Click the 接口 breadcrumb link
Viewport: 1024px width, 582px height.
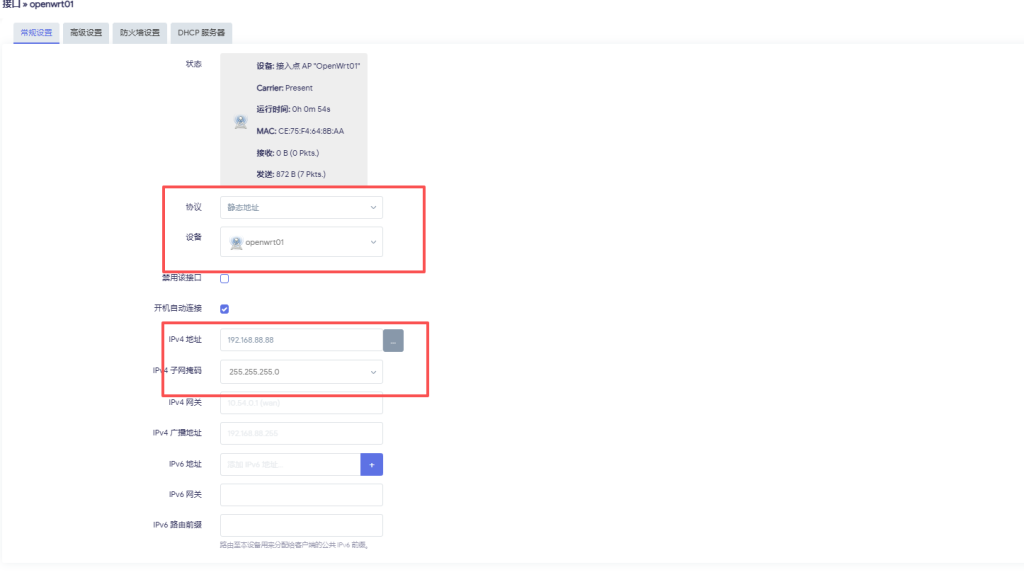coord(10,4)
